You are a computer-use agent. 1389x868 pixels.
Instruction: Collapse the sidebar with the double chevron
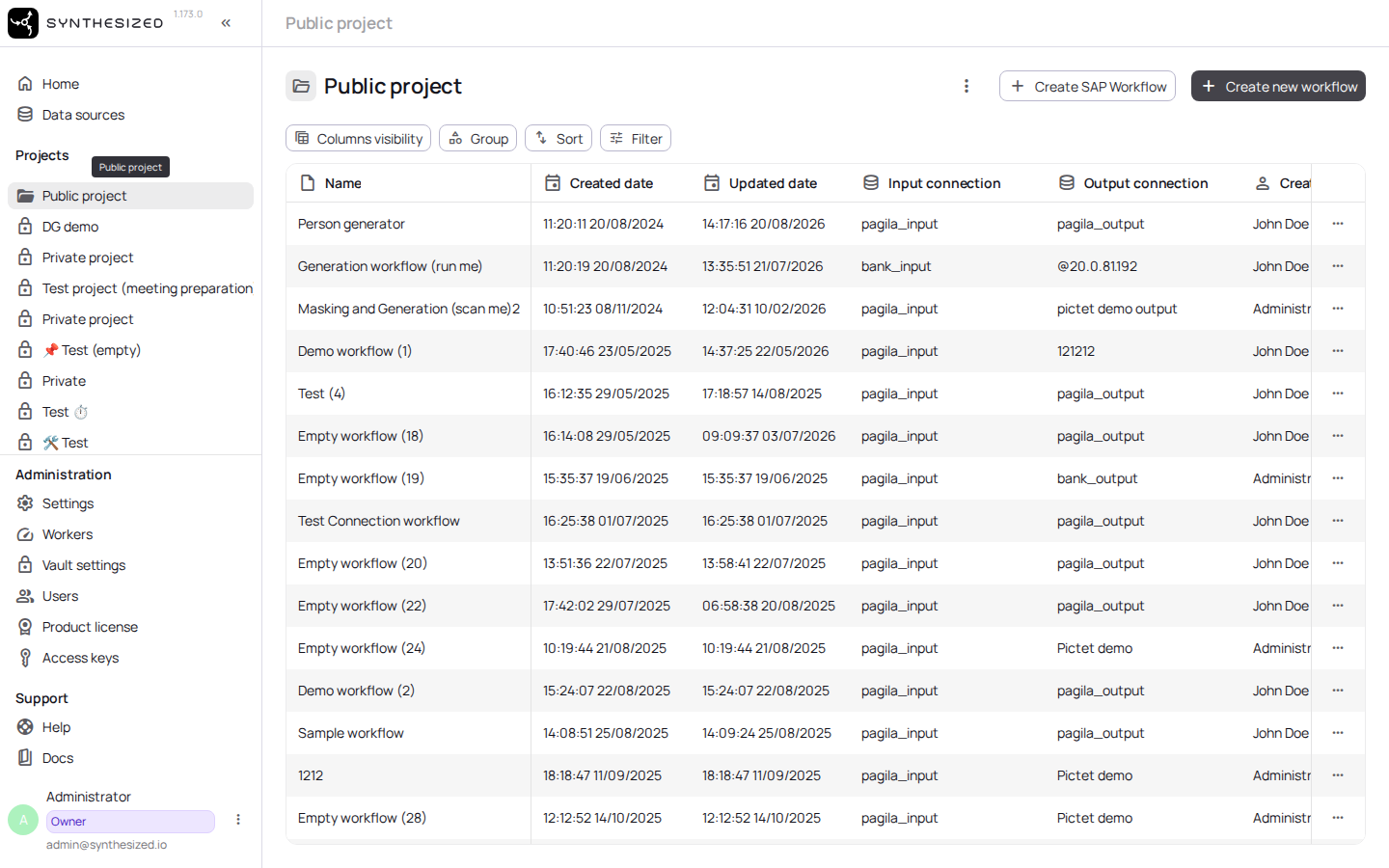click(x=226, y=23)
